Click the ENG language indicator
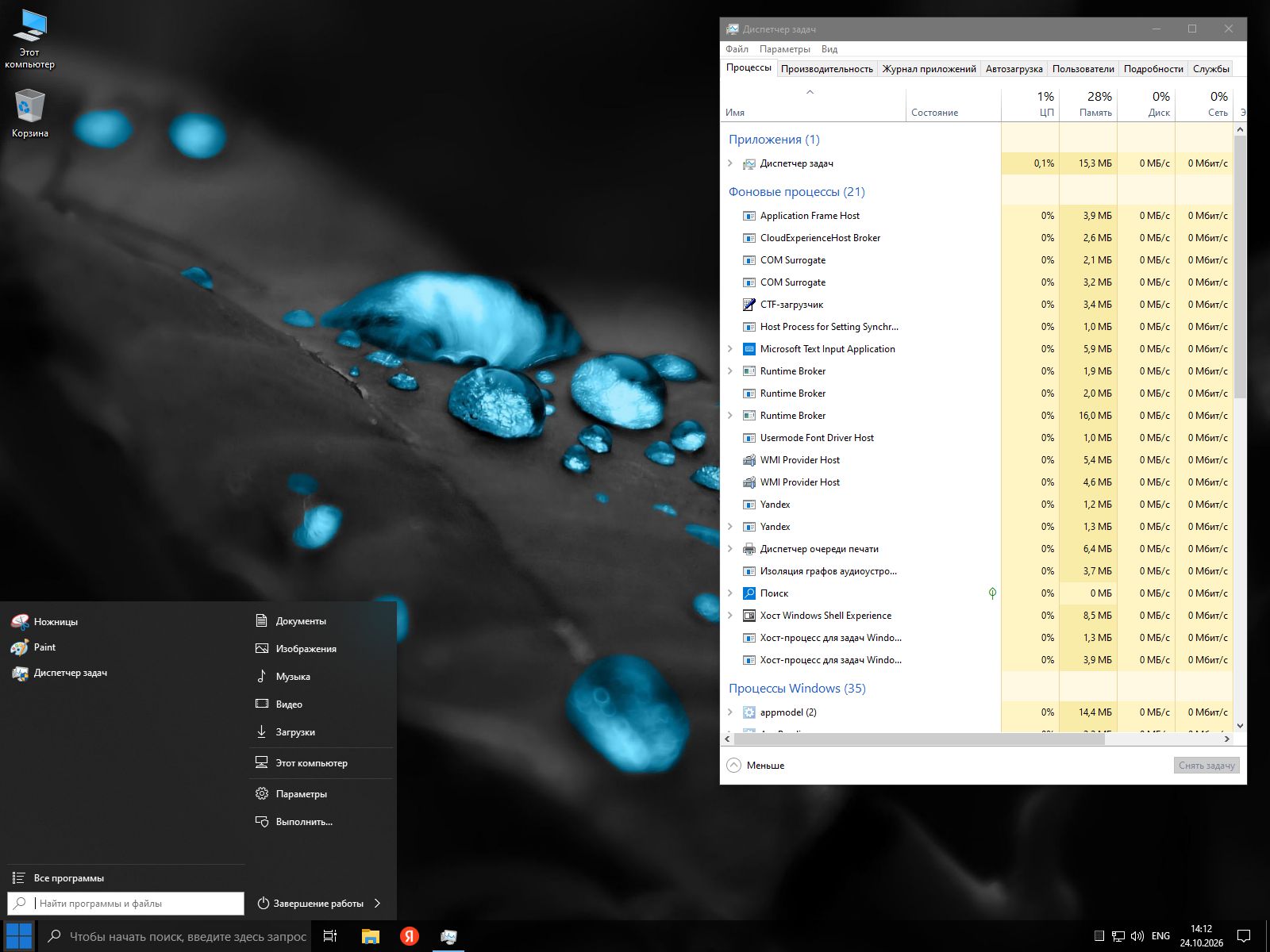Image resolution: width=1270 pixels, height=952 pixels. 1160,936
